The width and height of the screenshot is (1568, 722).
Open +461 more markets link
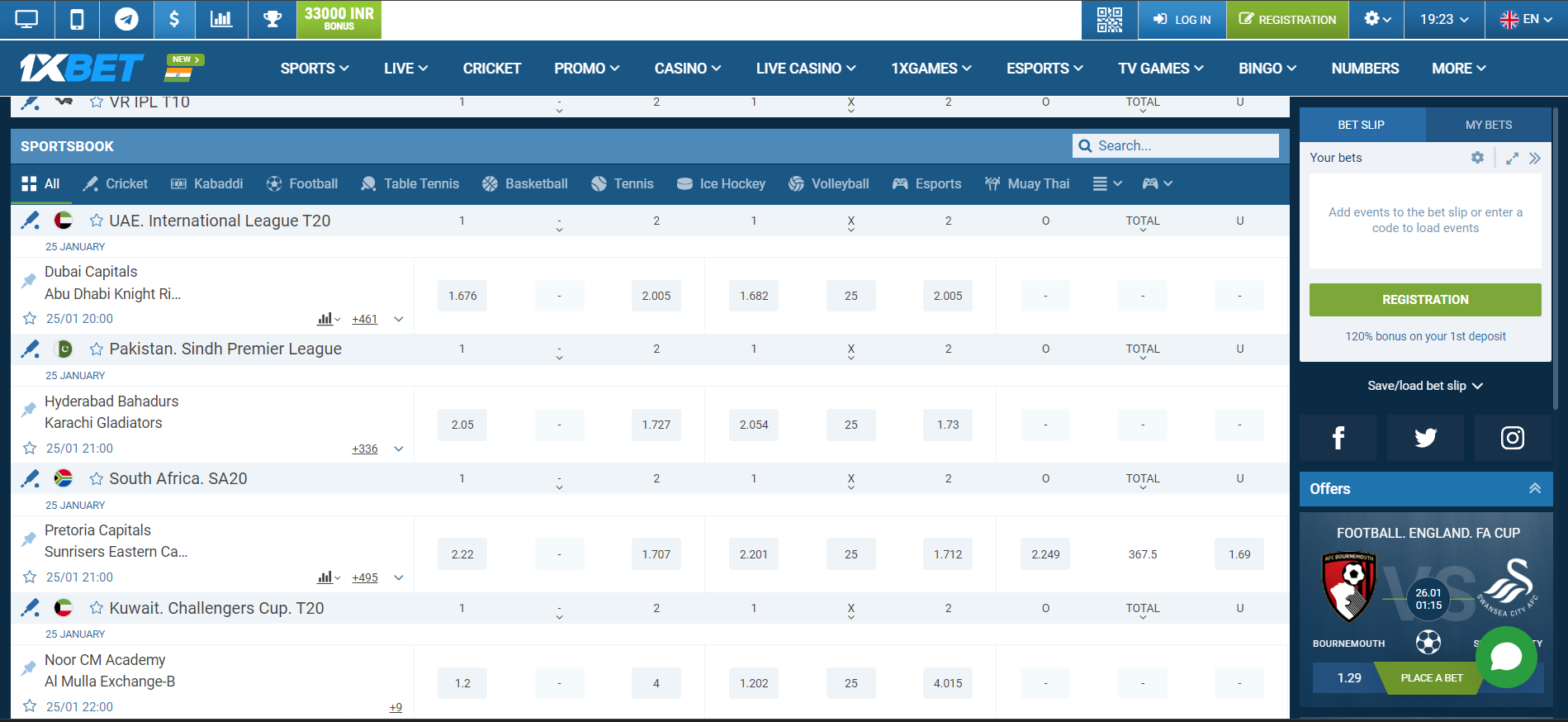pos(364,319)
